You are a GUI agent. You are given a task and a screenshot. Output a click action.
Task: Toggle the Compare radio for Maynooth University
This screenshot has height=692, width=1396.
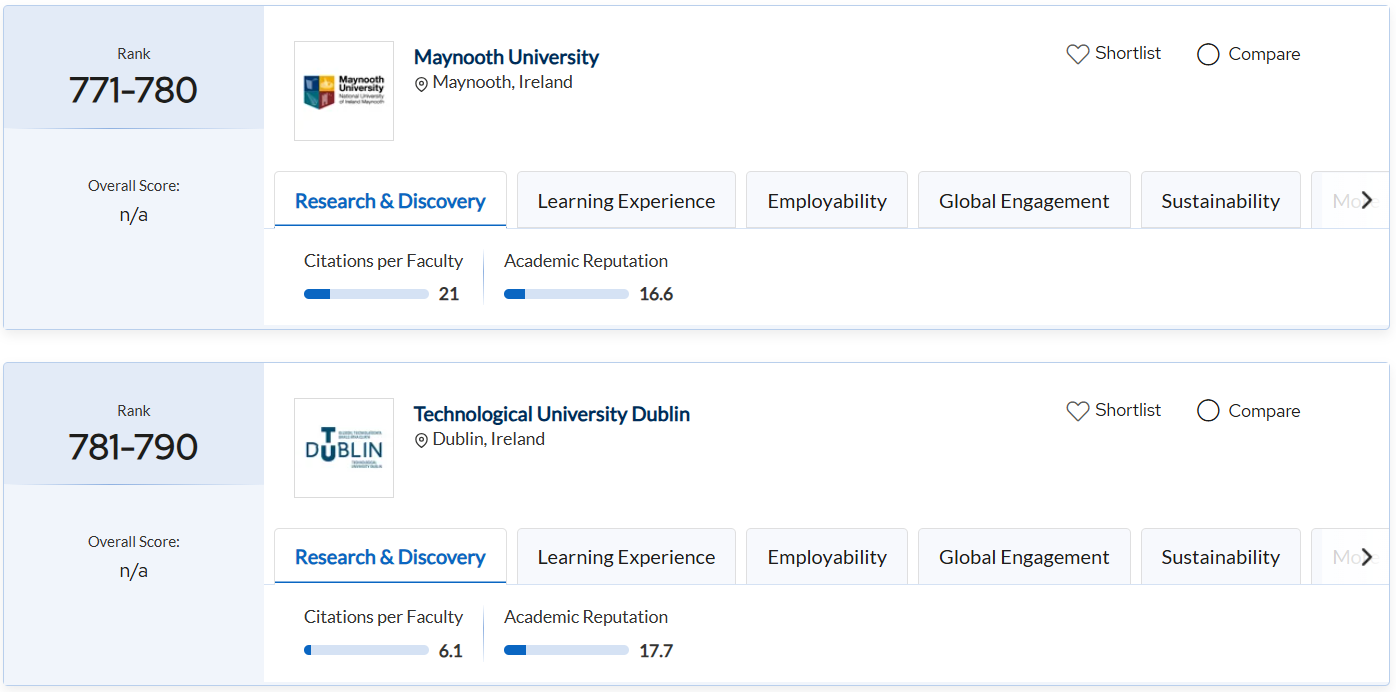[1208, 54]
